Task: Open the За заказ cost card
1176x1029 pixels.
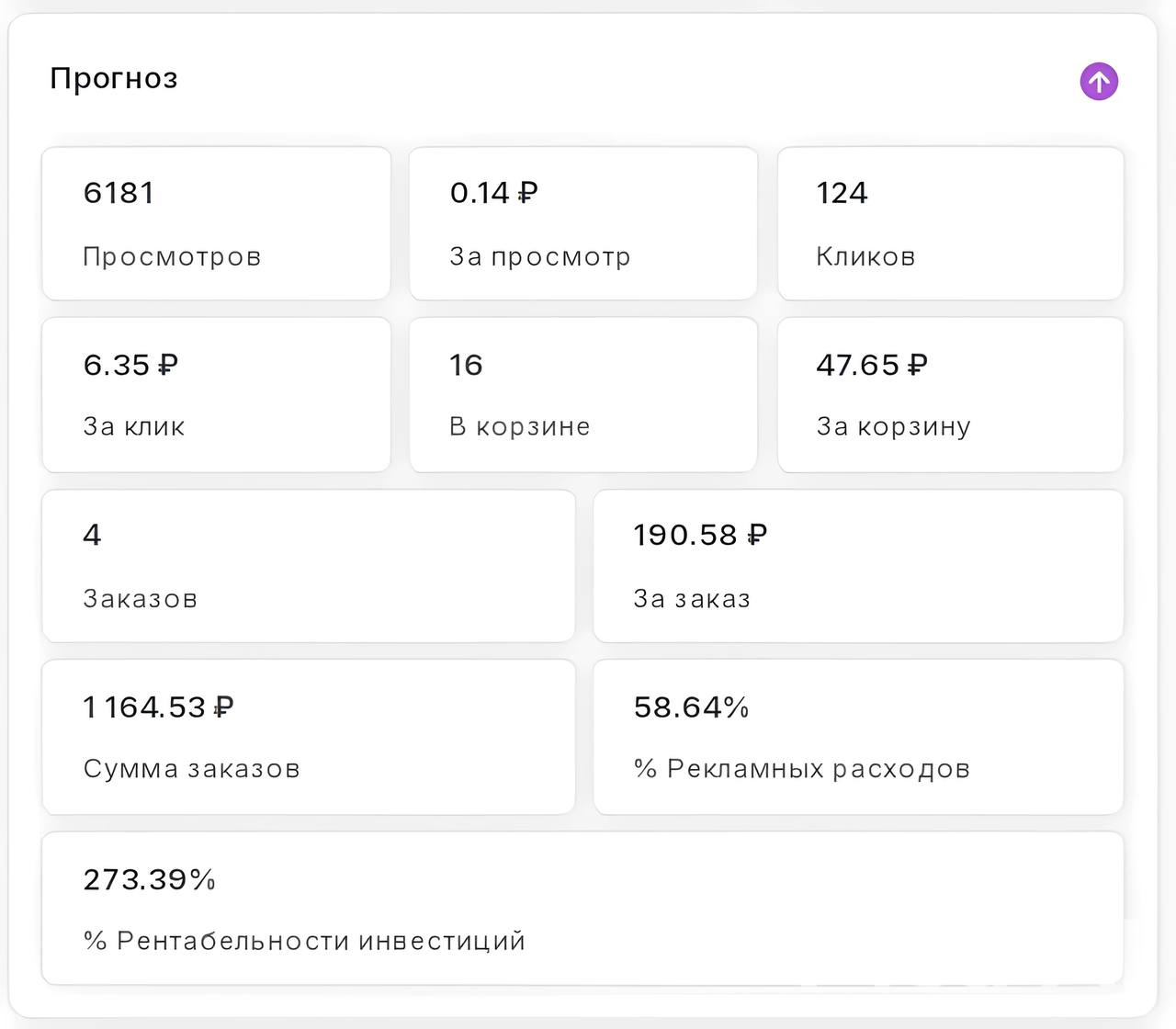Action: click(x=858, y=566)
